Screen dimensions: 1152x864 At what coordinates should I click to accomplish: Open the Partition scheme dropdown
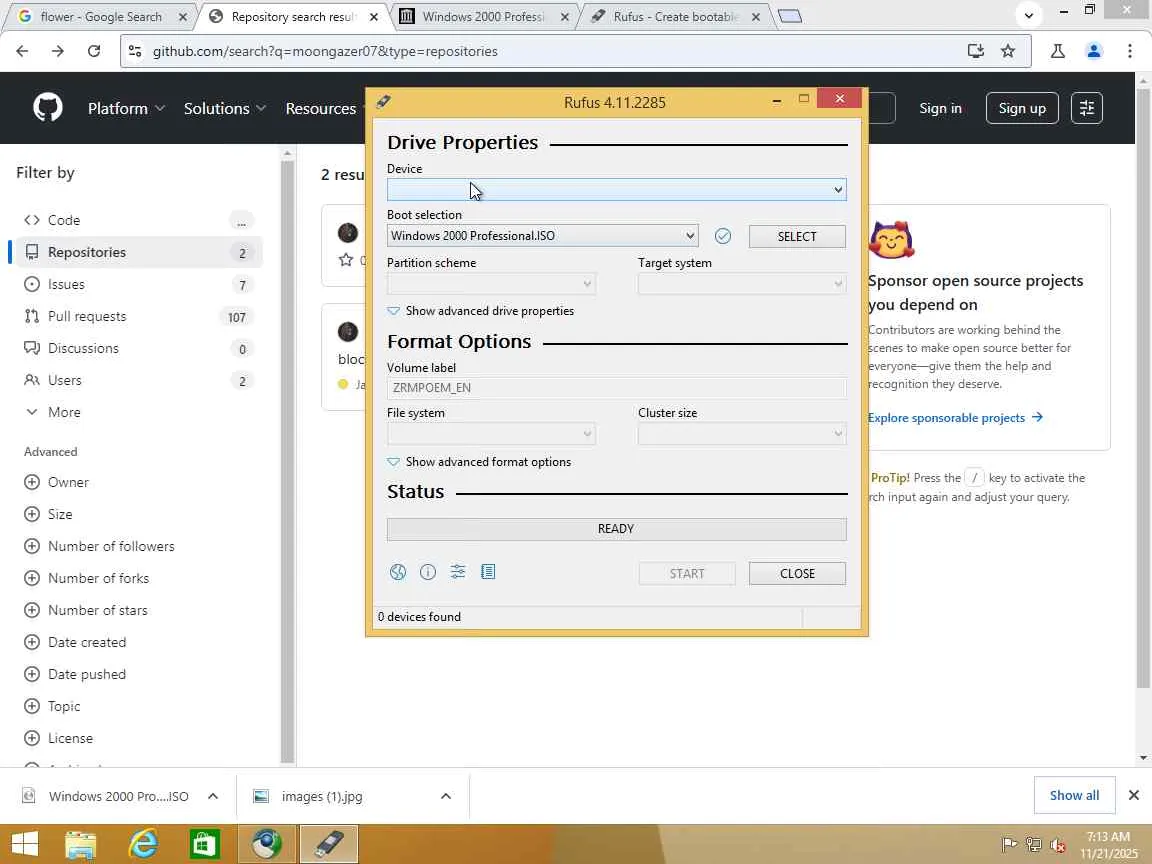[491, 284]
